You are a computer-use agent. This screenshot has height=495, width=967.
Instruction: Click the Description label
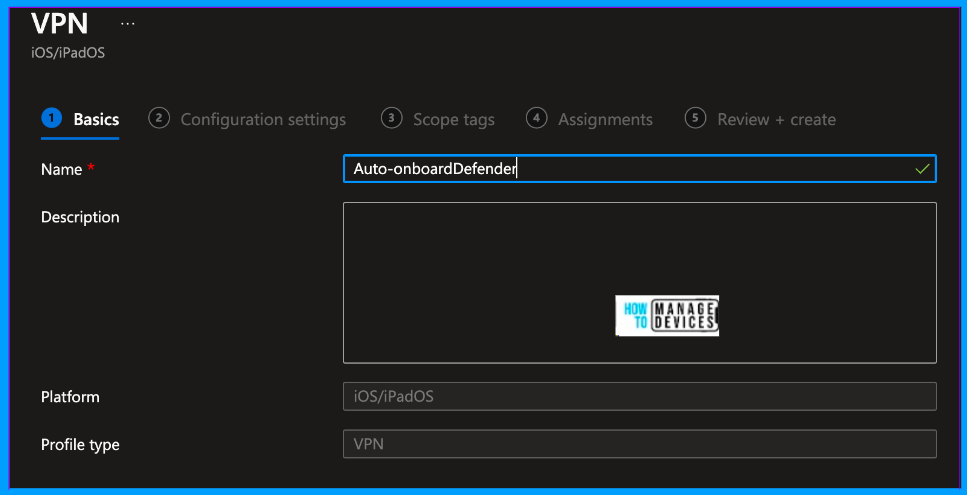pyautogui.click(x=80, y=217)
